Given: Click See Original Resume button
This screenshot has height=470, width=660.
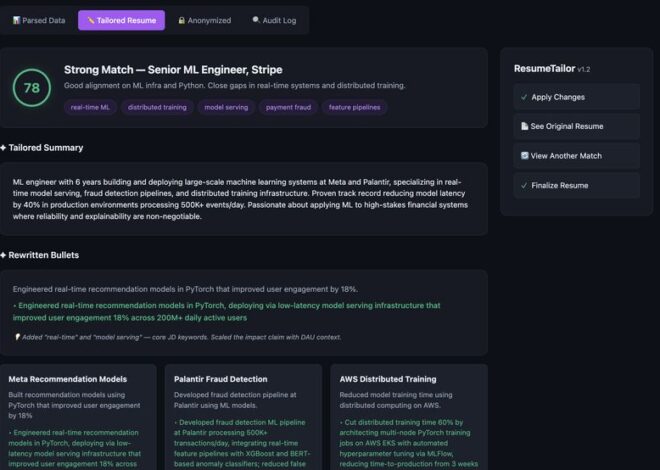Looking at the screenshot, I should click(x=576, y=126).
